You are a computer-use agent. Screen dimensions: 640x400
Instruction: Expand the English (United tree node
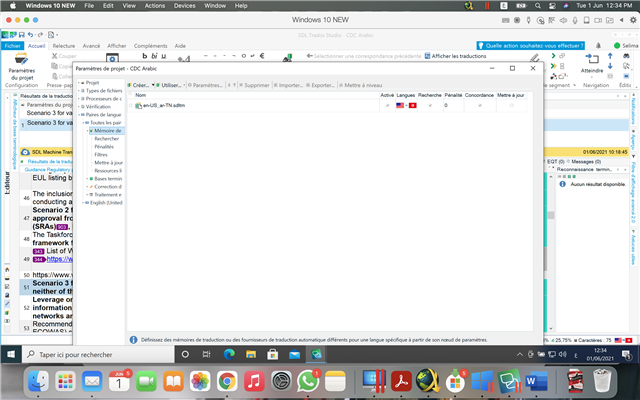[83, 203]
